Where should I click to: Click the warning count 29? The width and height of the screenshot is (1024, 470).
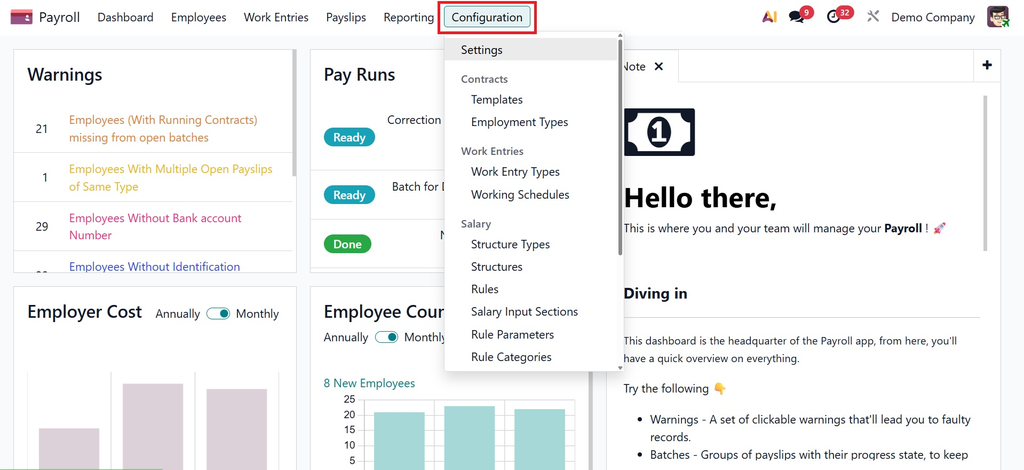(x=42, y=227)
